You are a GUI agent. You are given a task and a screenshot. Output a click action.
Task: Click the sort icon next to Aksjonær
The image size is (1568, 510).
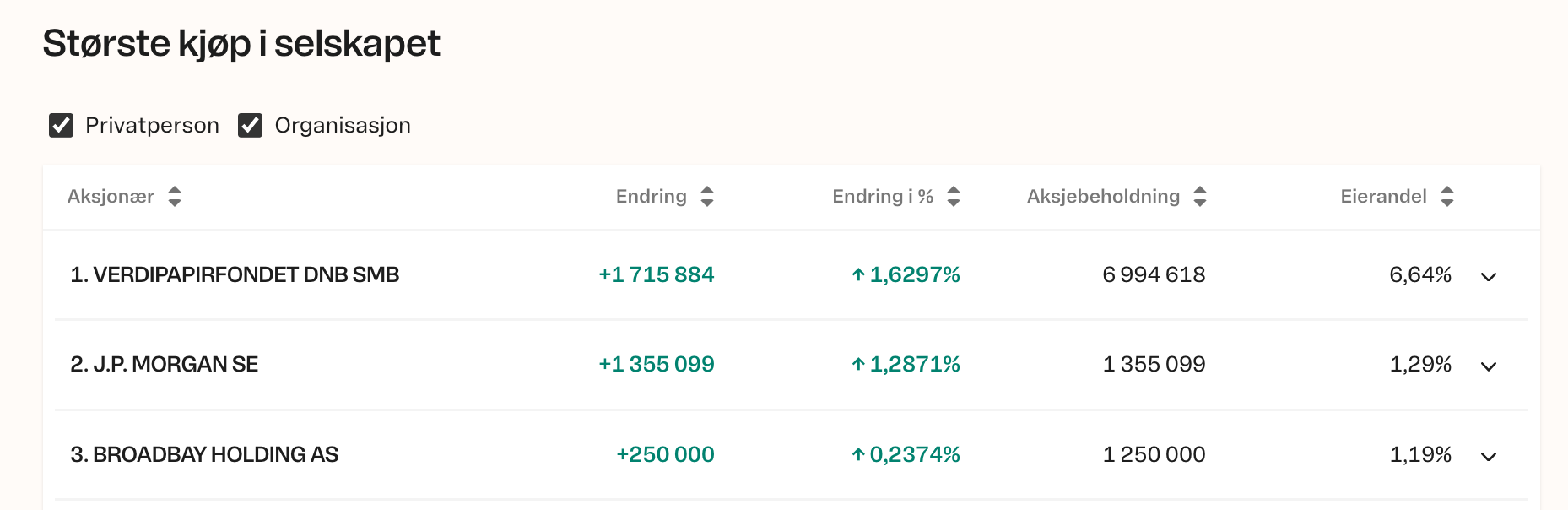click(x=175, y=197)
